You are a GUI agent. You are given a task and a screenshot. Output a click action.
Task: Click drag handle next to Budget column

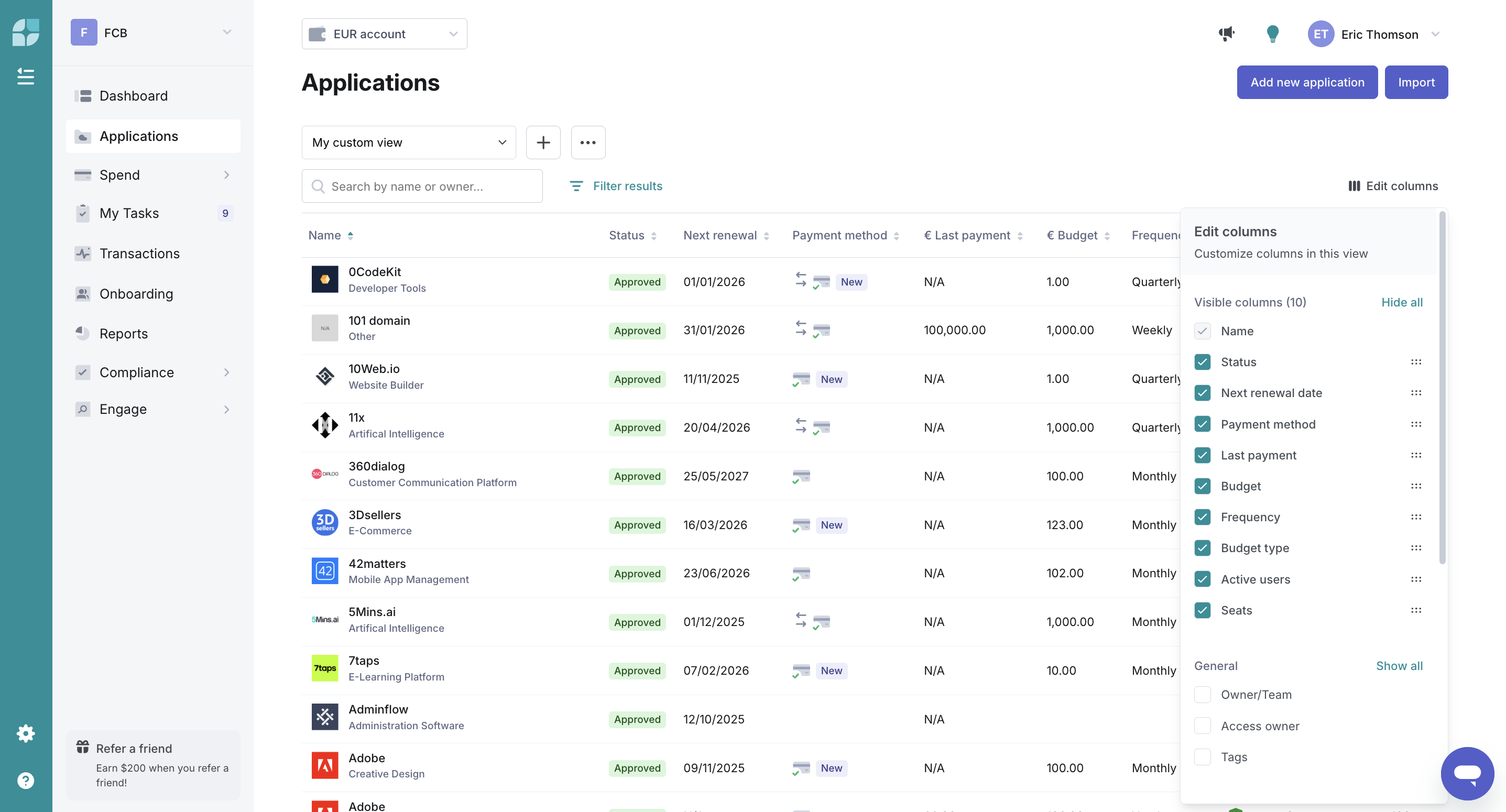(x=1415, y=486)
